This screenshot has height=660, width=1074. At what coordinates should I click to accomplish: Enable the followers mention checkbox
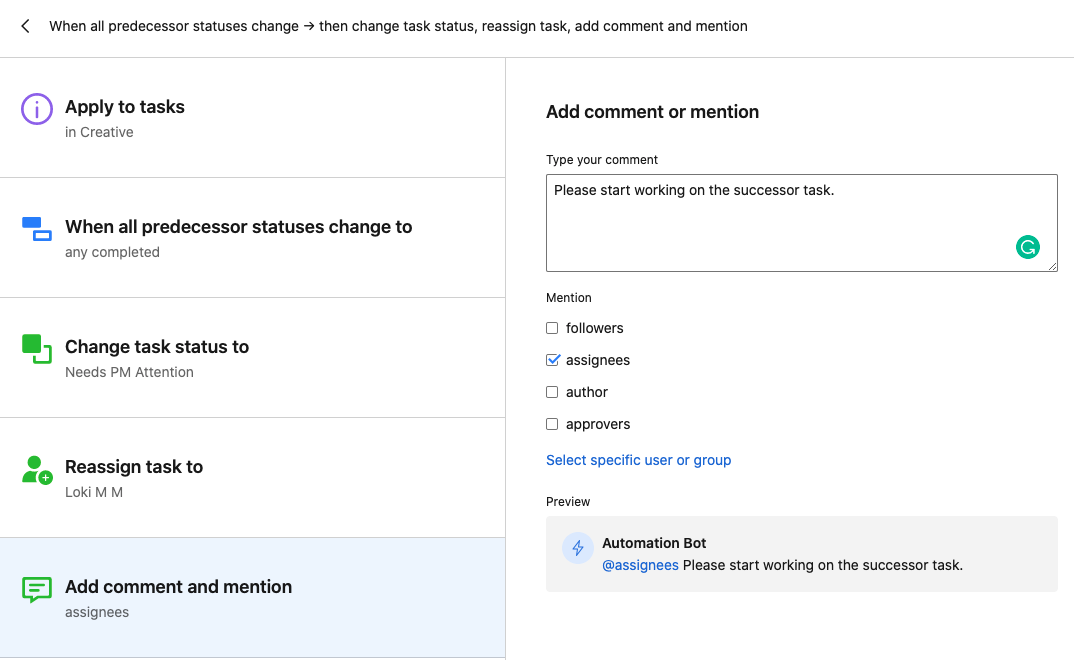(x=552, y=328)
